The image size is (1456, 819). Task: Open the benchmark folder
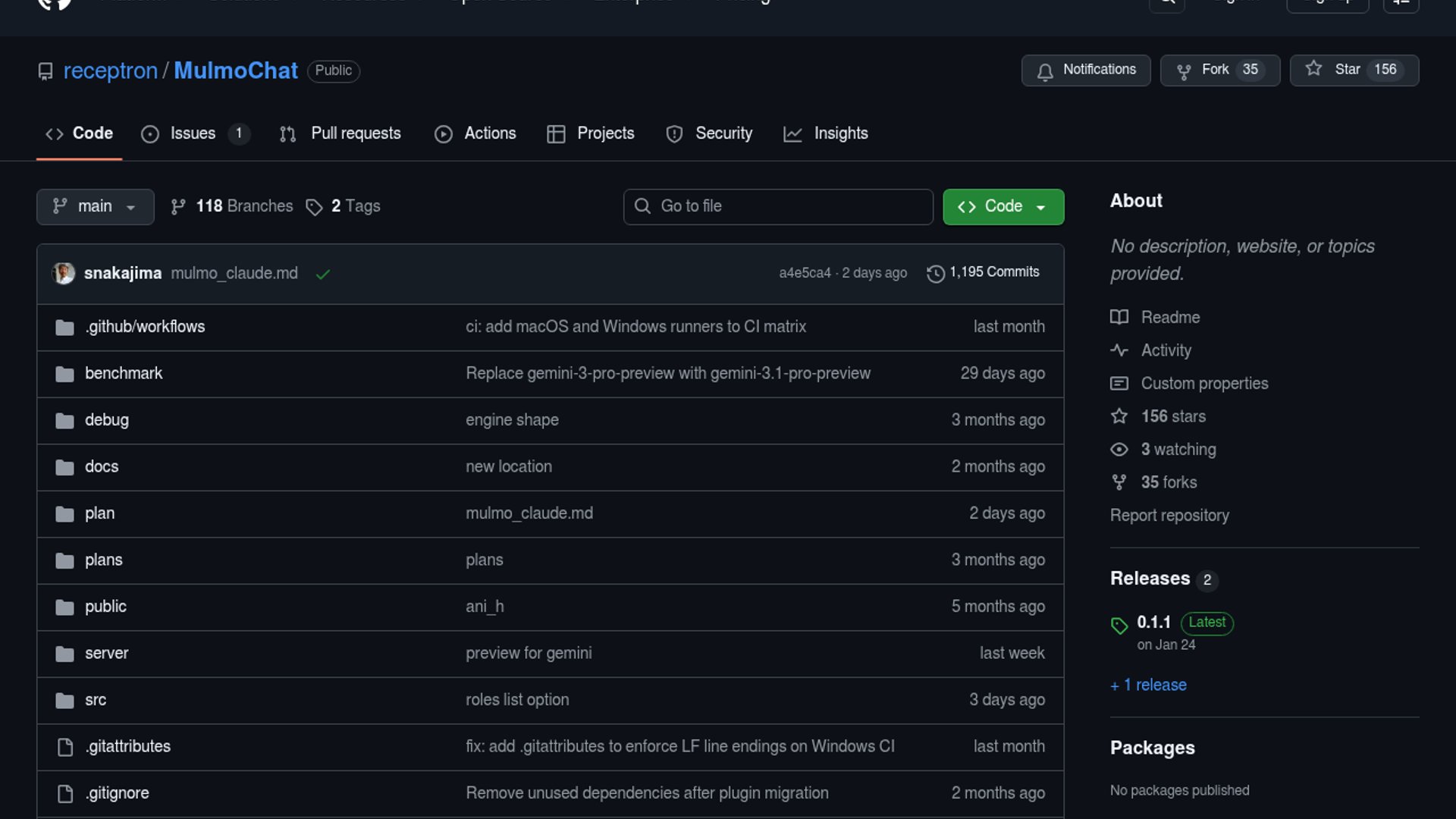(124, 373)
